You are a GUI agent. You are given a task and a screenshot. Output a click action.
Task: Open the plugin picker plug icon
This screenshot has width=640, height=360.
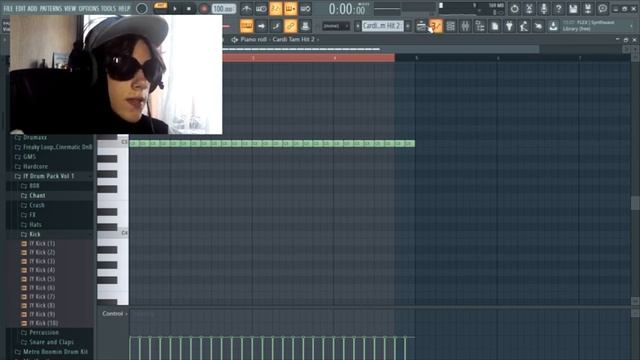point(509,26)
